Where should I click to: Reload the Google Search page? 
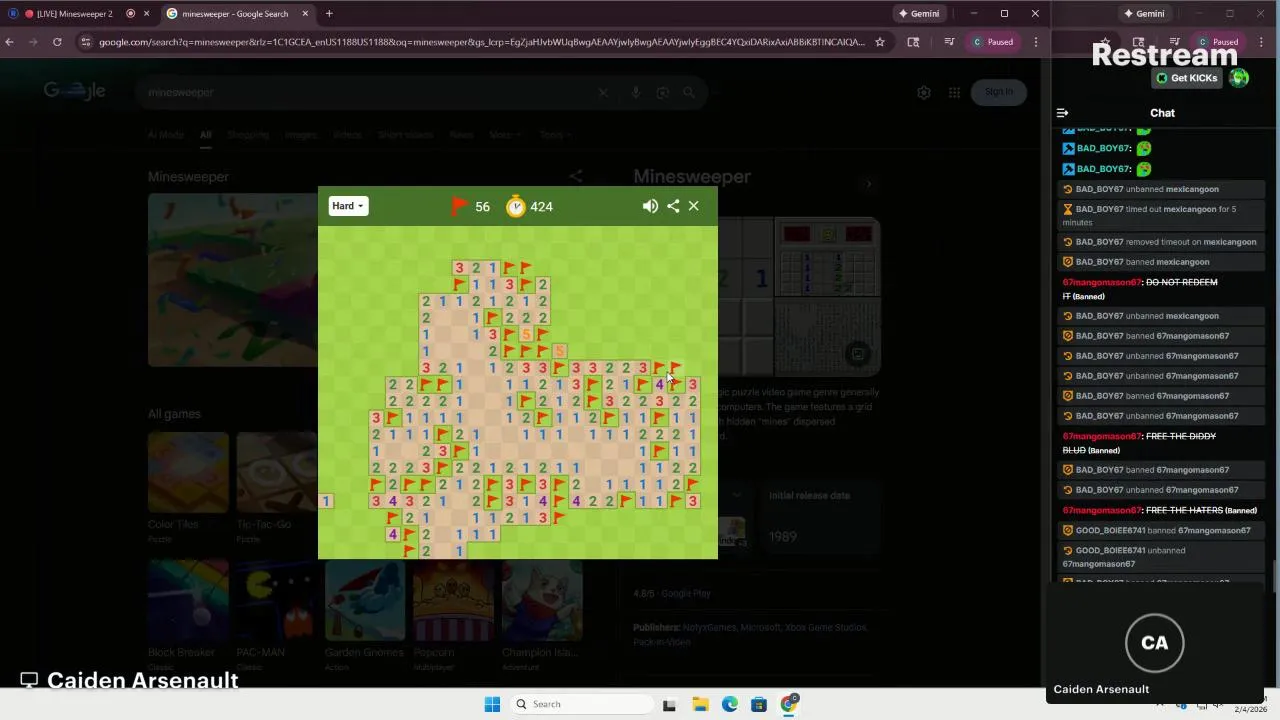click(57, 42)
